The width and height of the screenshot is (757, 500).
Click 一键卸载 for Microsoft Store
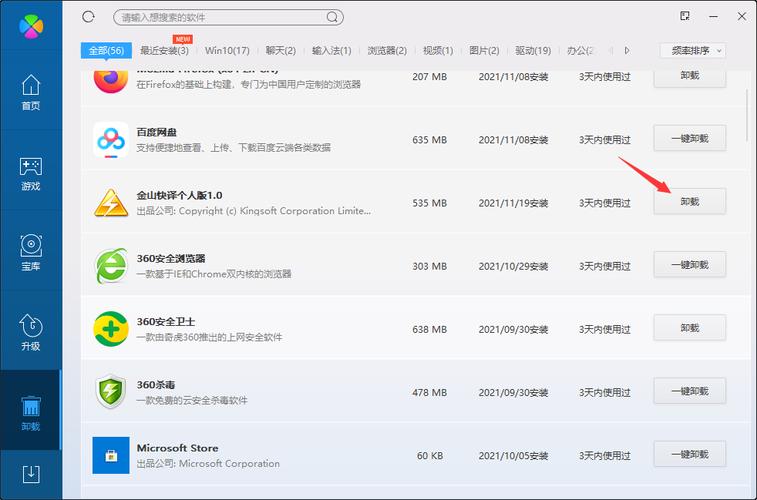coord(690,454)
